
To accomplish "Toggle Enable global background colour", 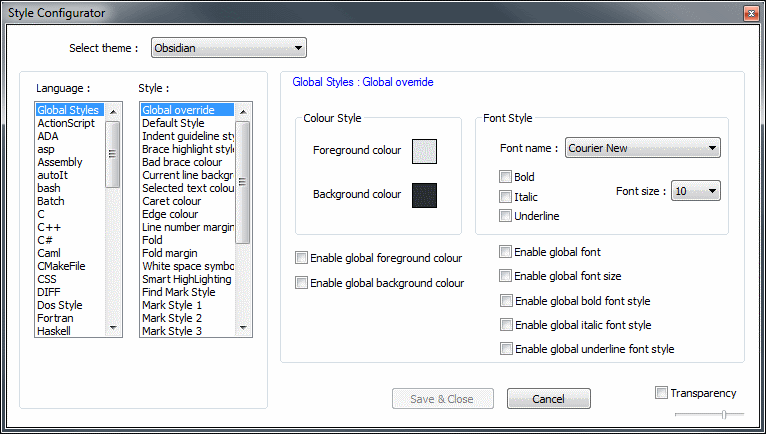I will click(x=302, y=283).
